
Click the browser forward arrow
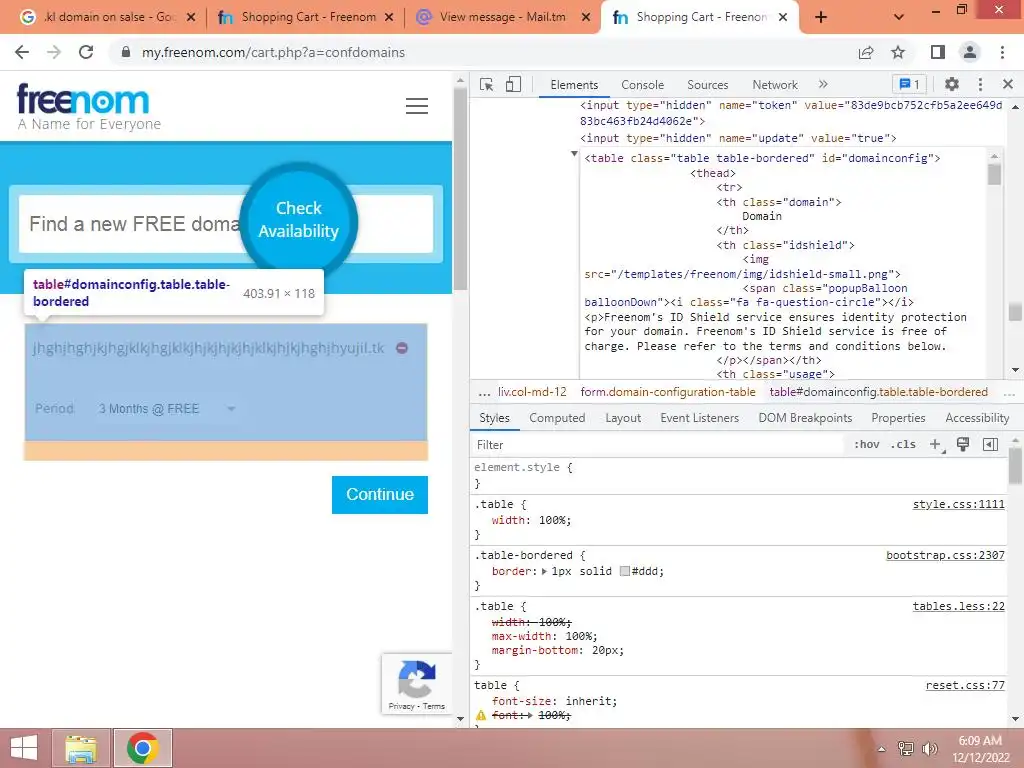54,52
